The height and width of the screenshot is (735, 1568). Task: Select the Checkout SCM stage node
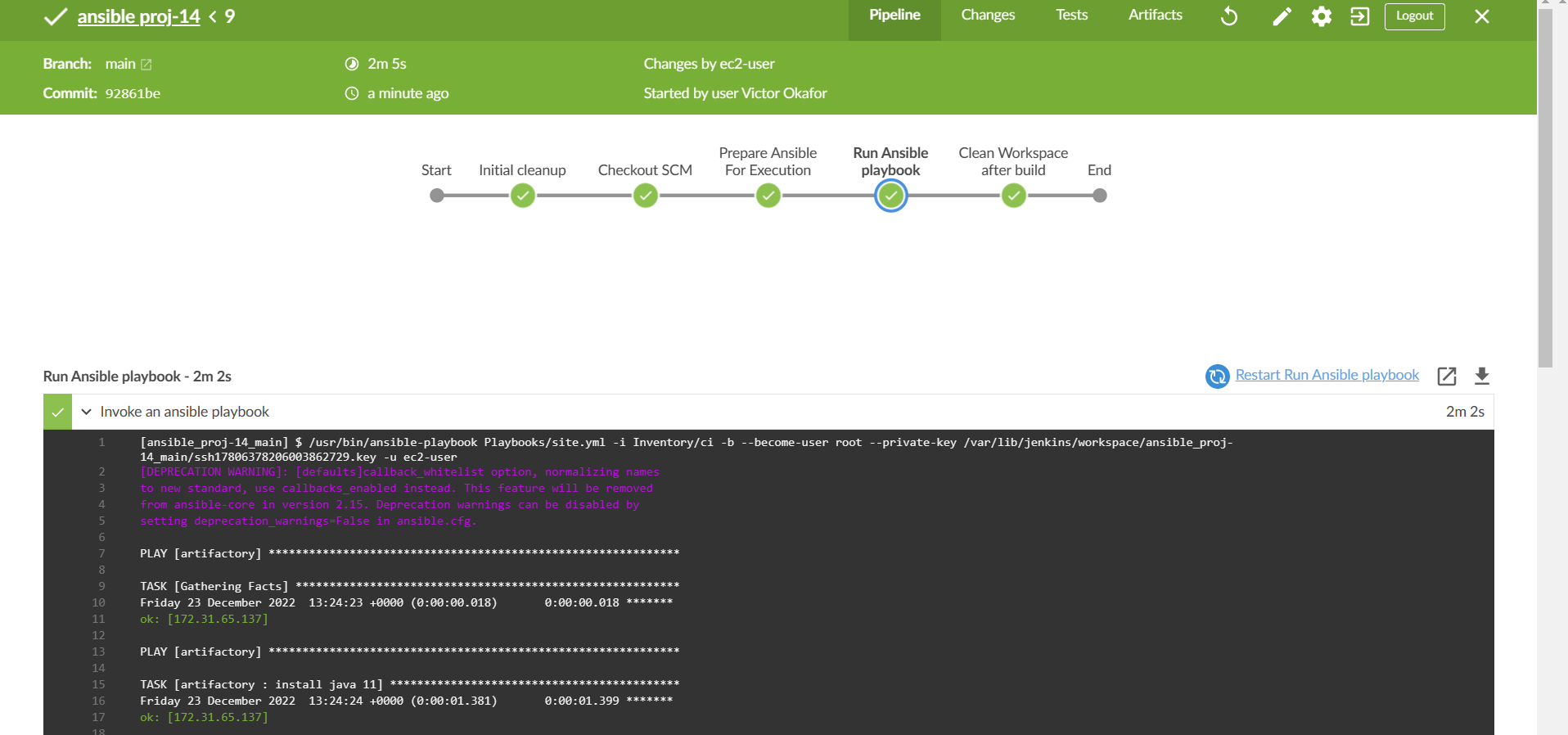click(x=645, y=196)
